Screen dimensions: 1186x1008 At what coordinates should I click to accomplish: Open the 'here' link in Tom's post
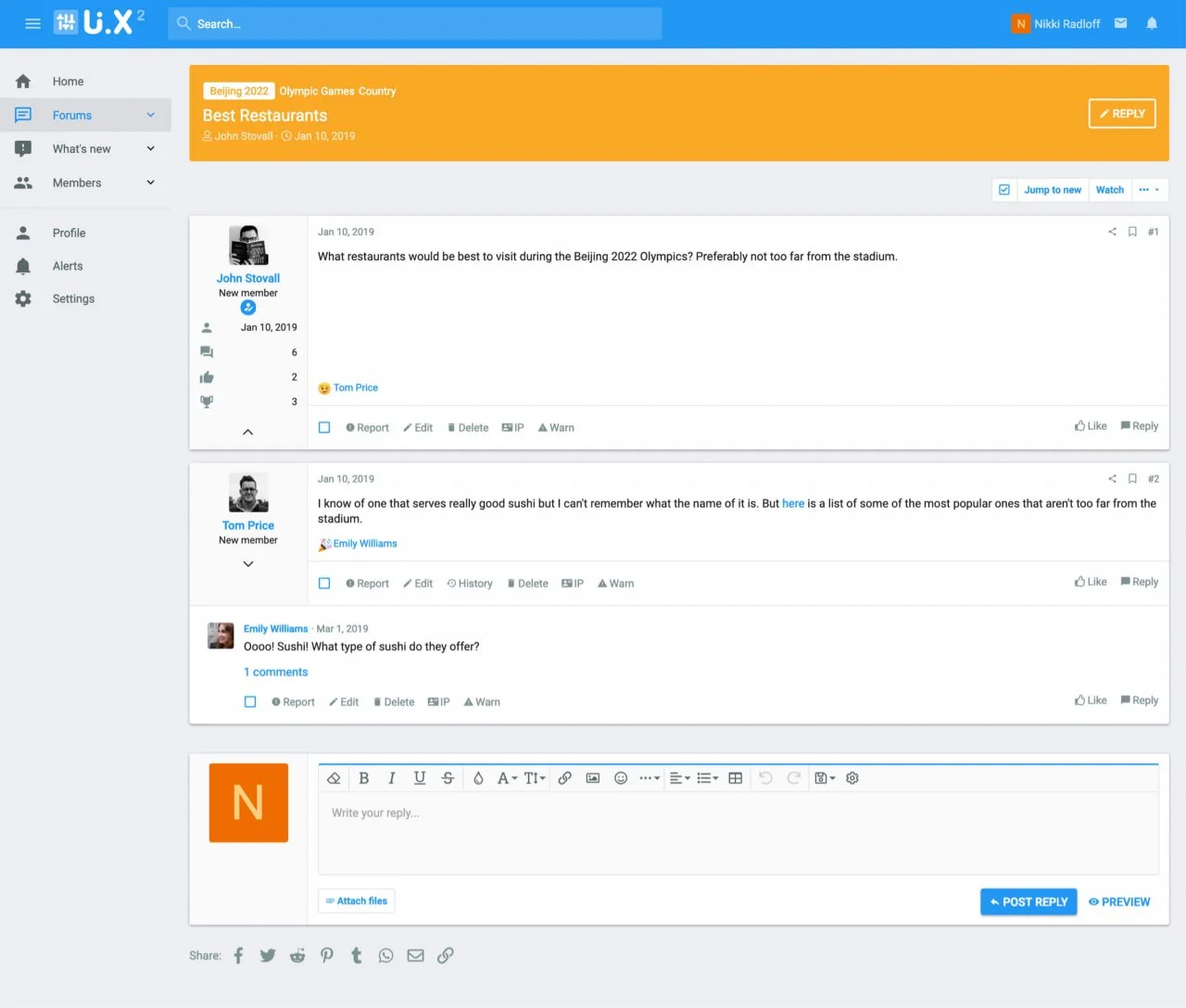click(x=793, y=503)
